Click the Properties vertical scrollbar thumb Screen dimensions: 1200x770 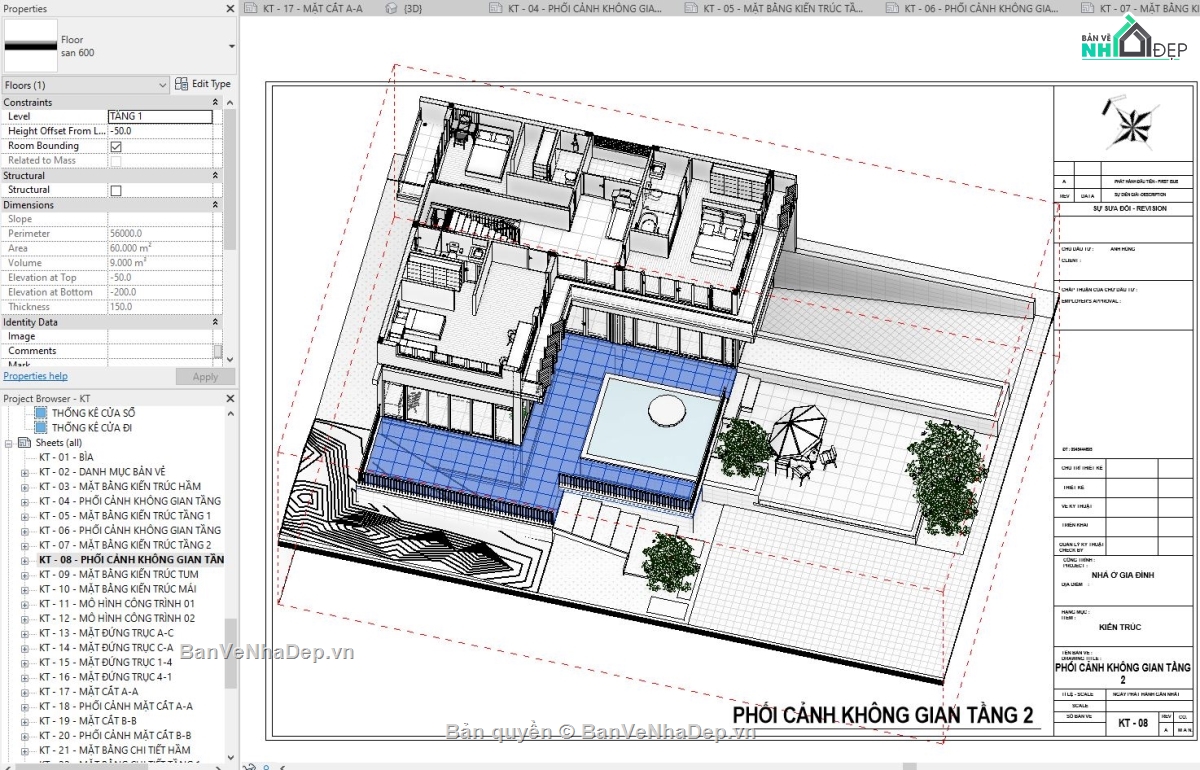231,180
